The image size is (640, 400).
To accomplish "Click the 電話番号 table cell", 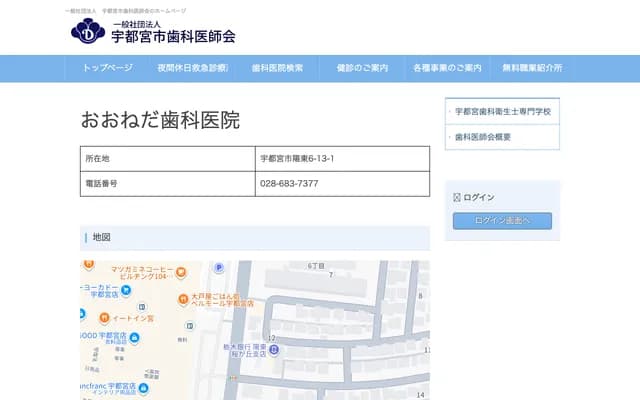I will coord(168,184).
